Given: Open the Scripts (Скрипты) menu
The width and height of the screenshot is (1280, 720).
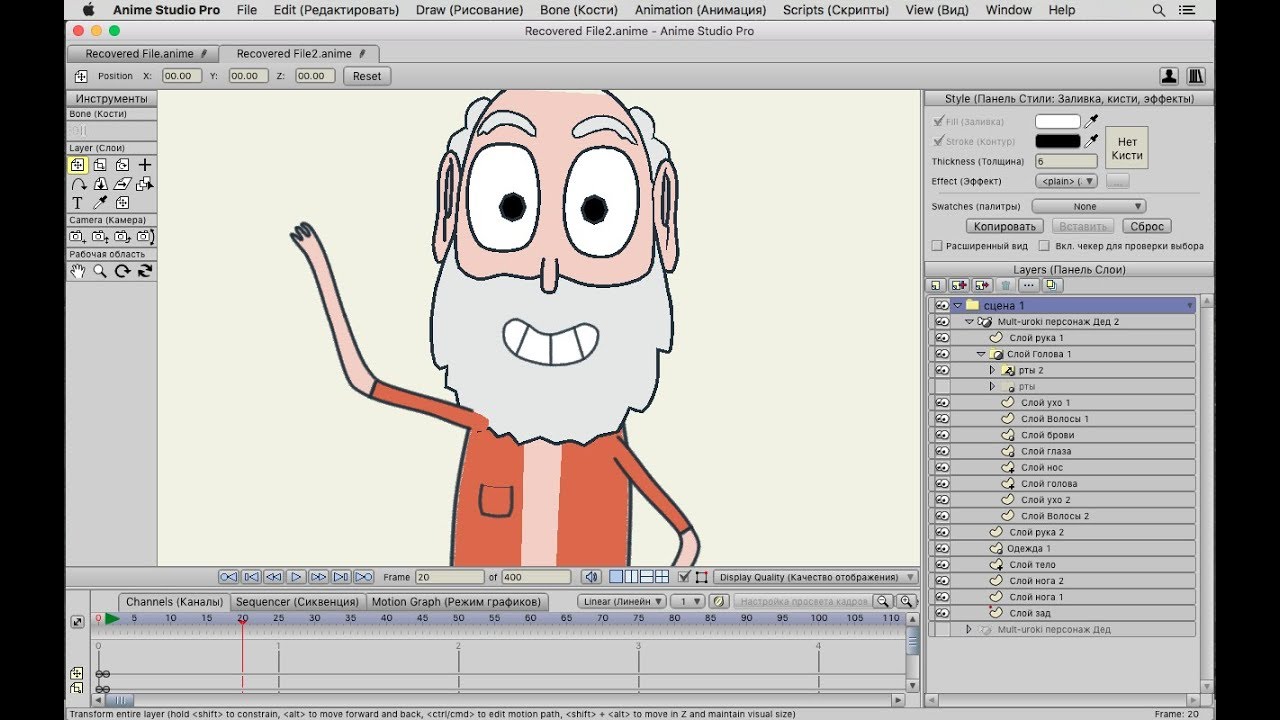Looking at the screenshot, I should pos(836,10).
